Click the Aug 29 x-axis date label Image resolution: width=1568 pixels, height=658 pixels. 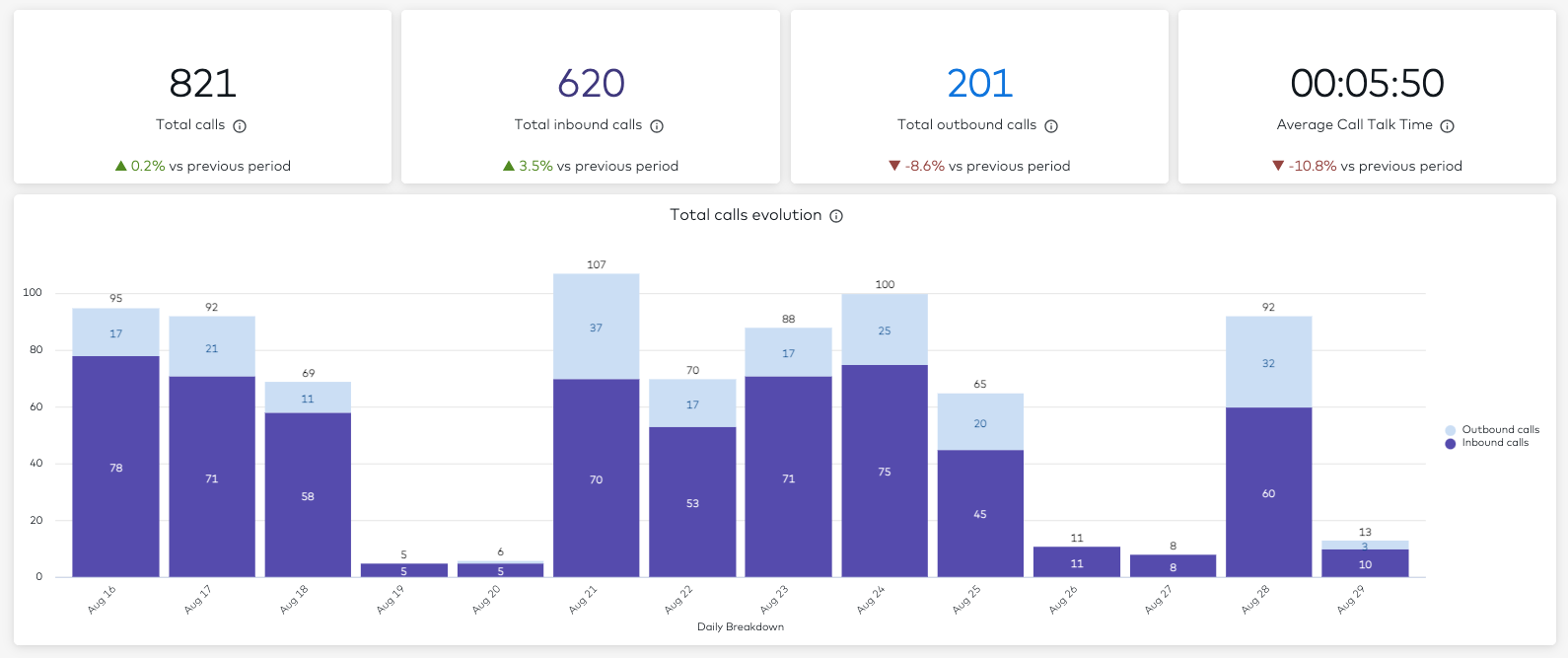tap(1351, 599)
